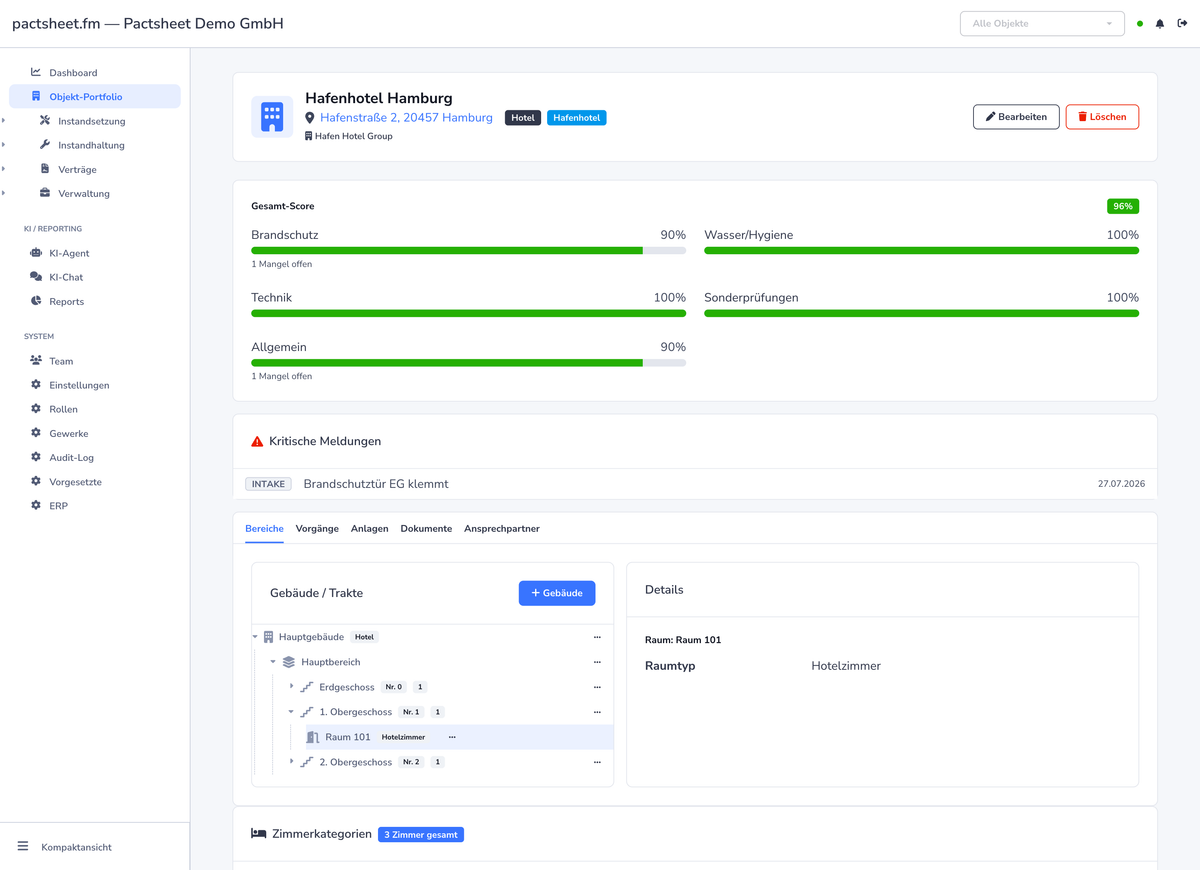Viewport: 1200px width, 870px height.
Task: Open Erdgeschoss row options menu
Action: (597, 687)
